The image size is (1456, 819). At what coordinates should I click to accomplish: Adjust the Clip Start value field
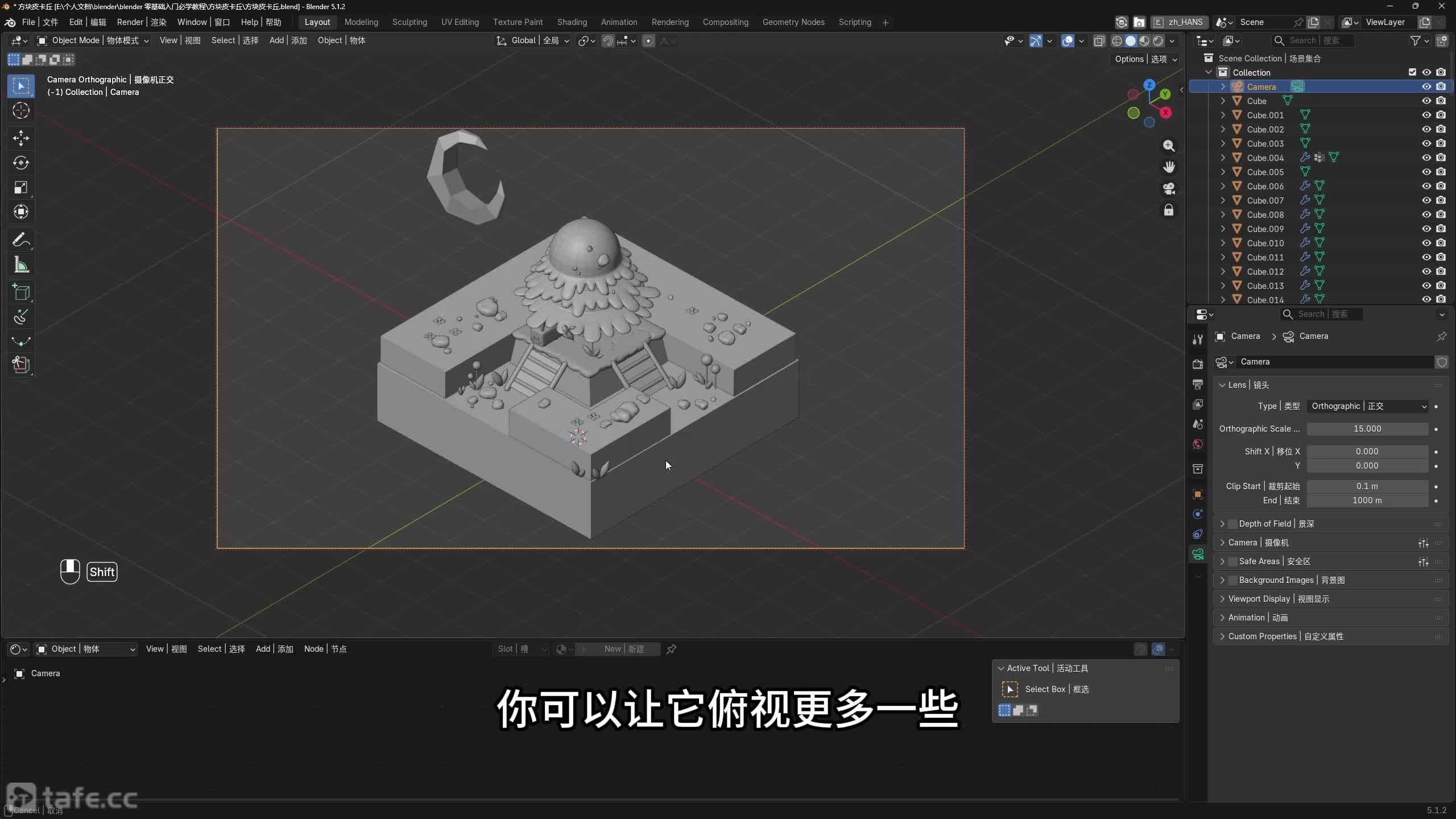(x=1367, y=486)
